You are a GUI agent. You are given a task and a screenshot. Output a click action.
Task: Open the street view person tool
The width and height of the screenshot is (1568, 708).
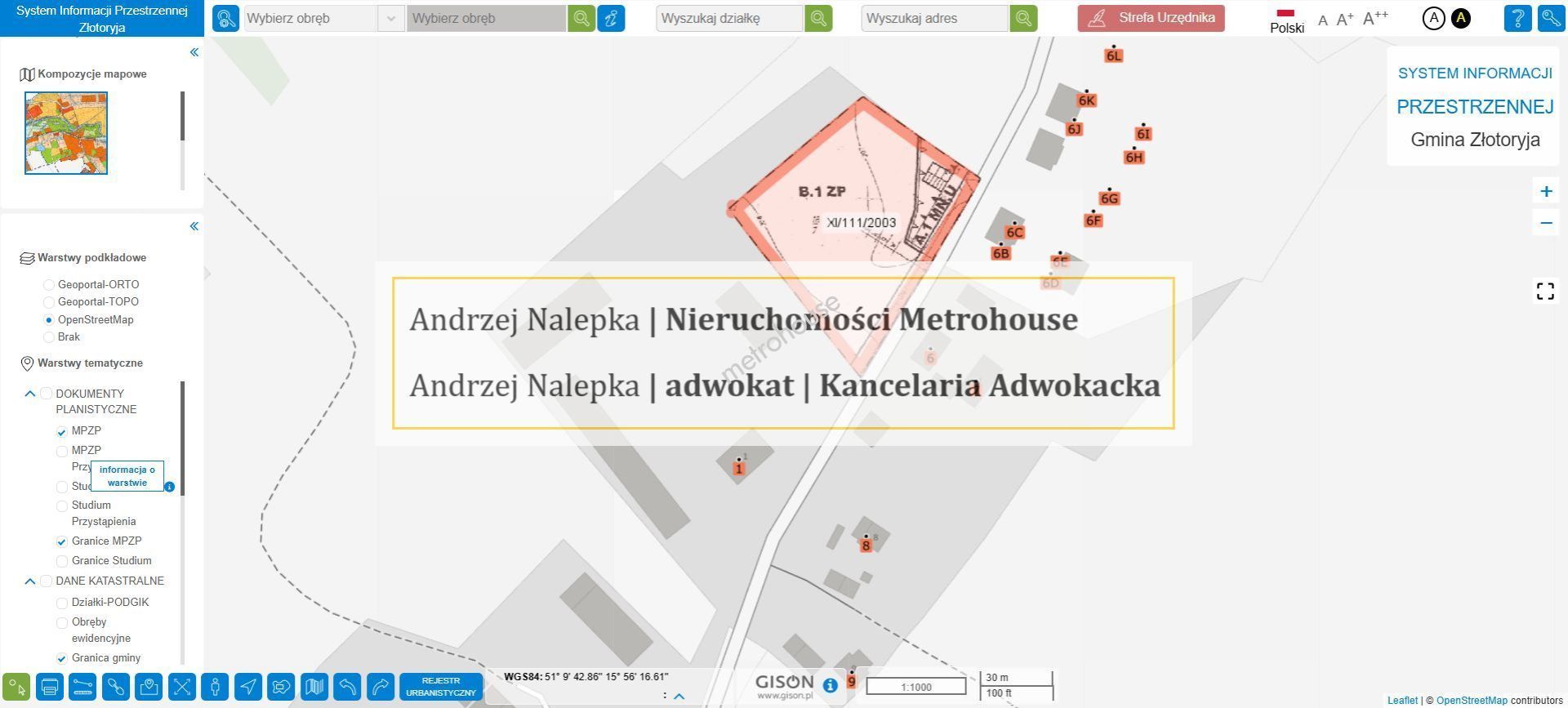[215, 687]
